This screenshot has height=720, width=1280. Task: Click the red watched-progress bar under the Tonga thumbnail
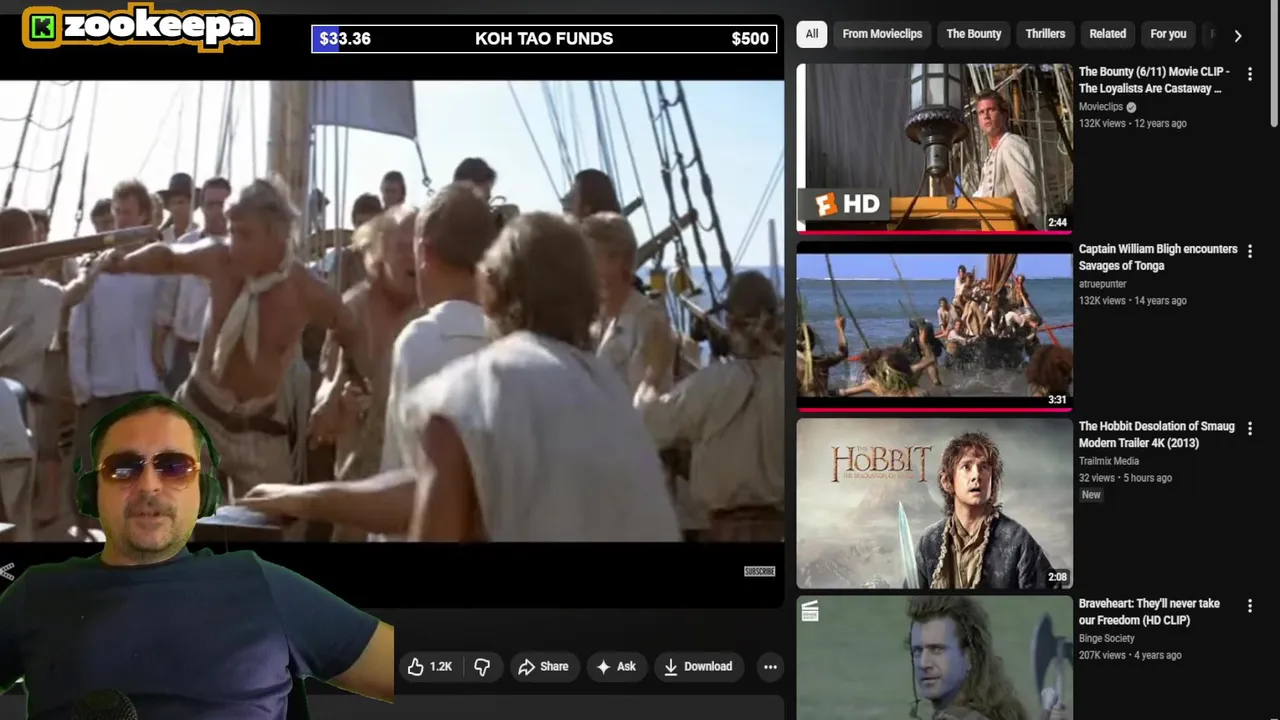(x=934, y=408)
